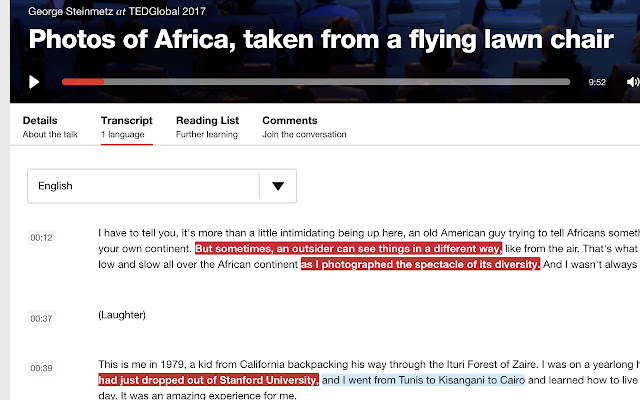This screenshot has width=640, height=400.
Task: Click the '(Laughter)' transcript line
Action: point(122,315)
